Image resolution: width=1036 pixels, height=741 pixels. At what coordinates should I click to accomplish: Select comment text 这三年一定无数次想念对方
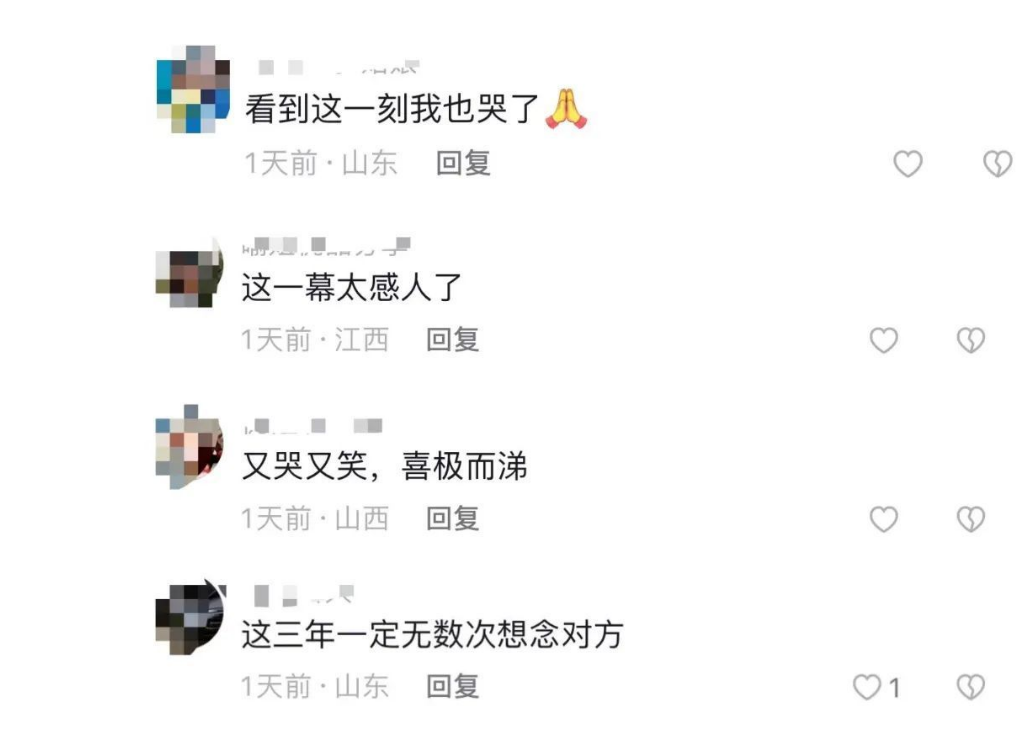click(433, 634)
